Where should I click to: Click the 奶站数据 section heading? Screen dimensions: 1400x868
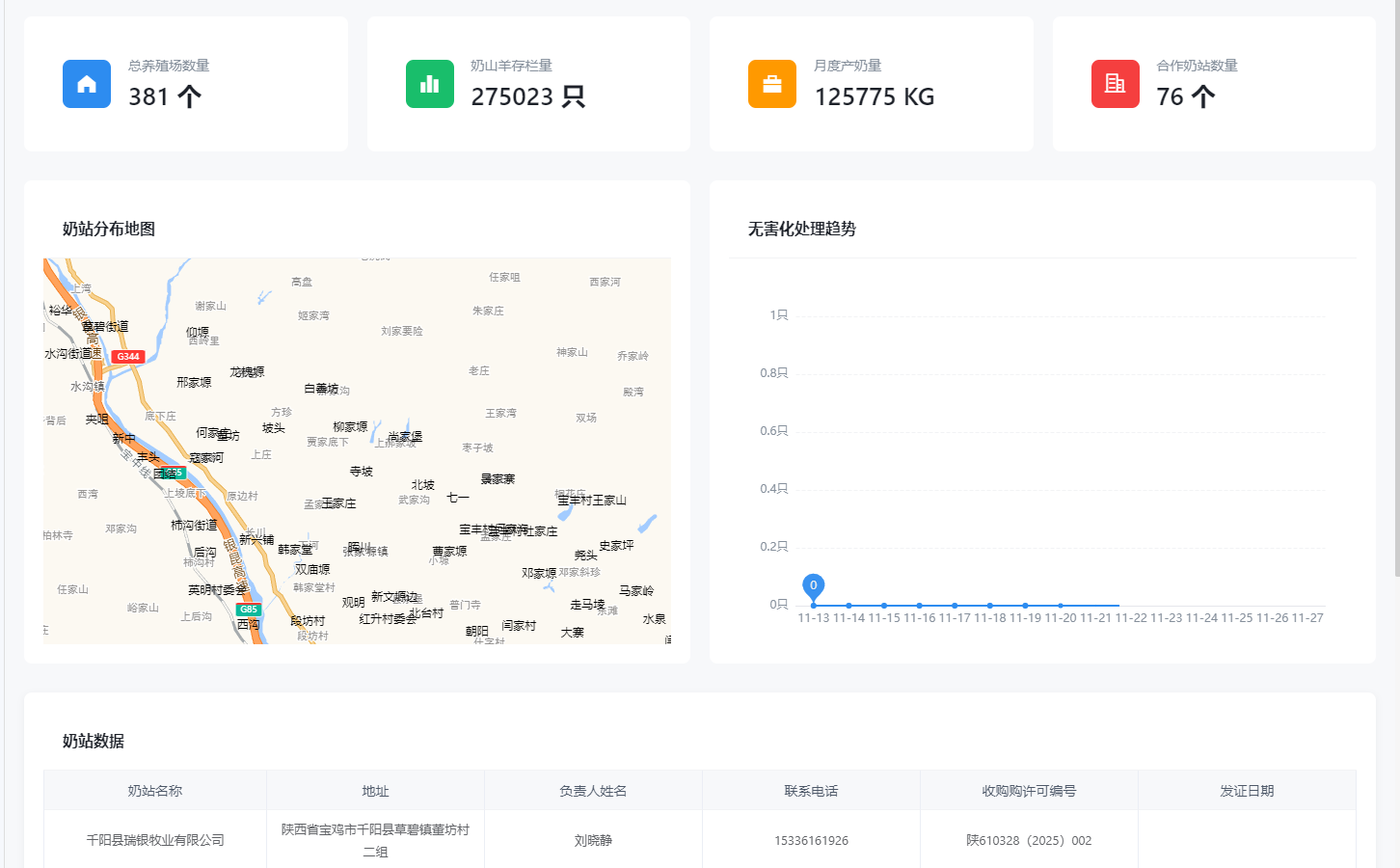tap(94, 741)
